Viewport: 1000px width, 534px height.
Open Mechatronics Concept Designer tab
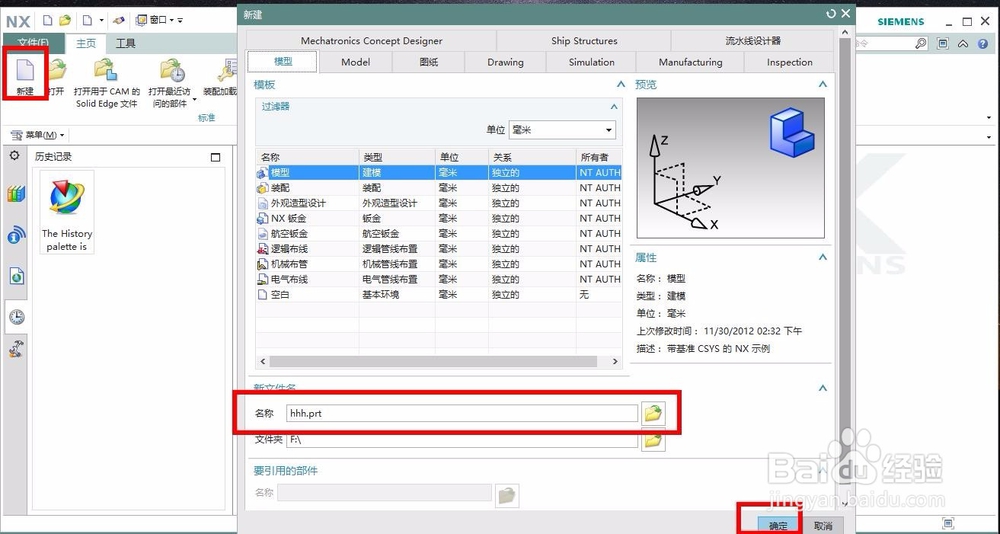coord(371,40)
